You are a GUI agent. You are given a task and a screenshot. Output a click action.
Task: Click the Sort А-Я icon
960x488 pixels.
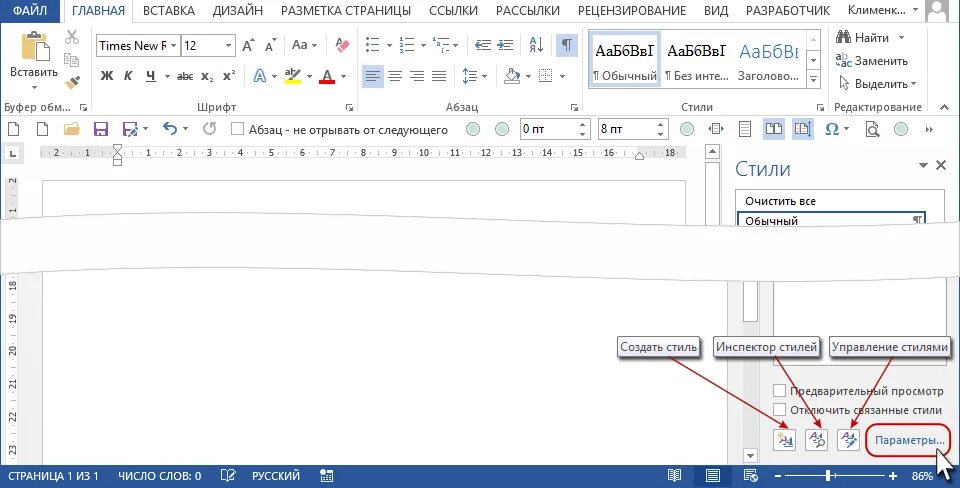[x=536, y=44]
